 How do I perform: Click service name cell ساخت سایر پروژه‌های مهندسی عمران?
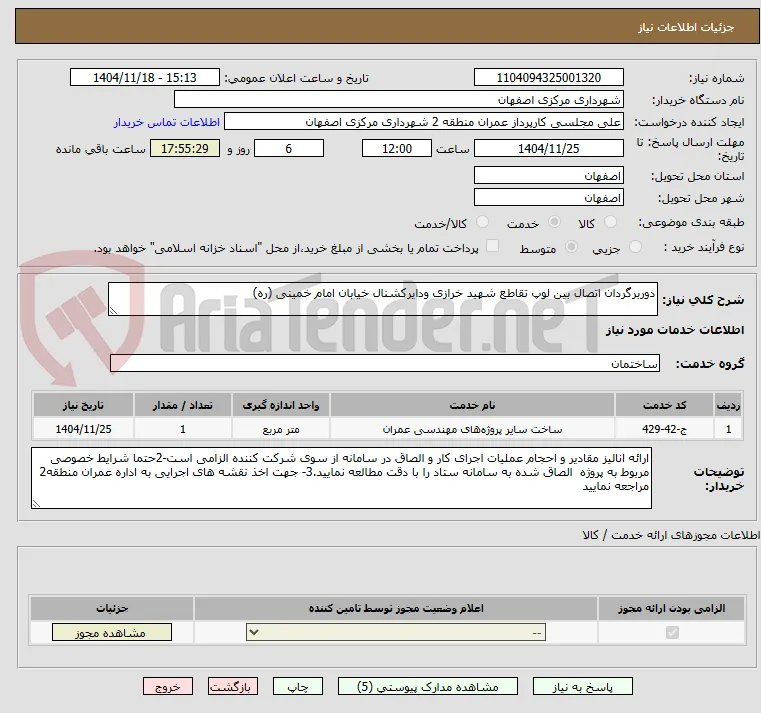click(x=472, y=430)
